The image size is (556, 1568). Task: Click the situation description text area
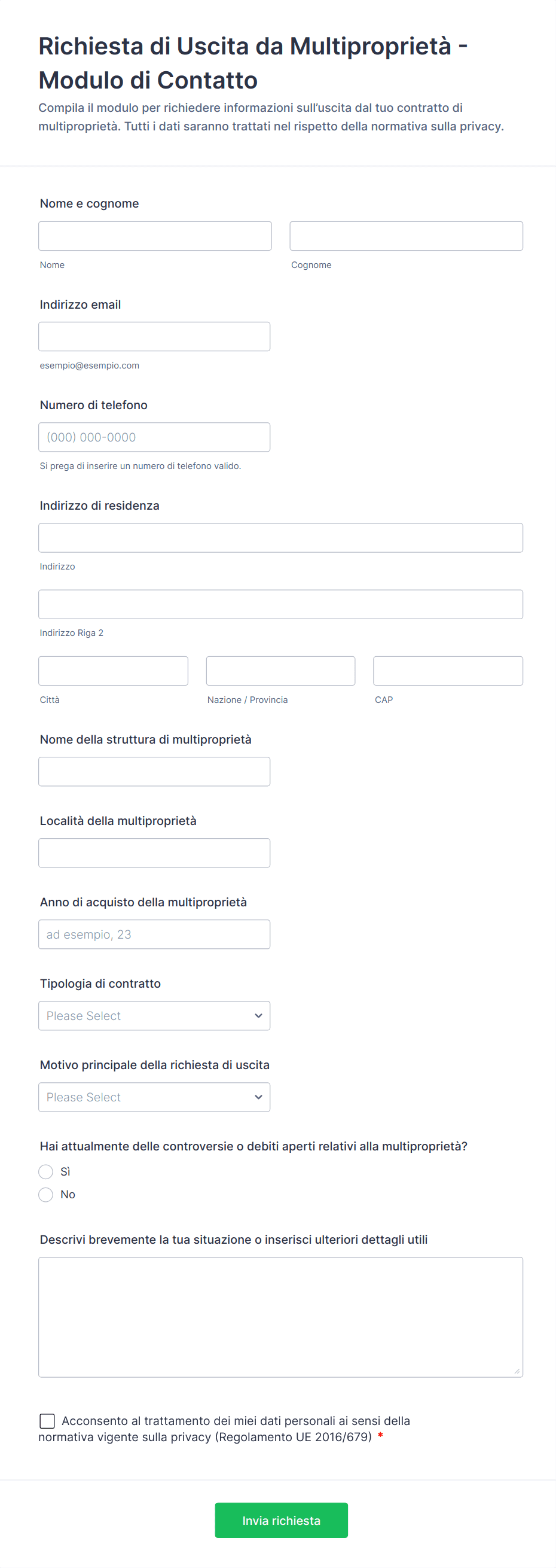click(x=280, y=1316)
